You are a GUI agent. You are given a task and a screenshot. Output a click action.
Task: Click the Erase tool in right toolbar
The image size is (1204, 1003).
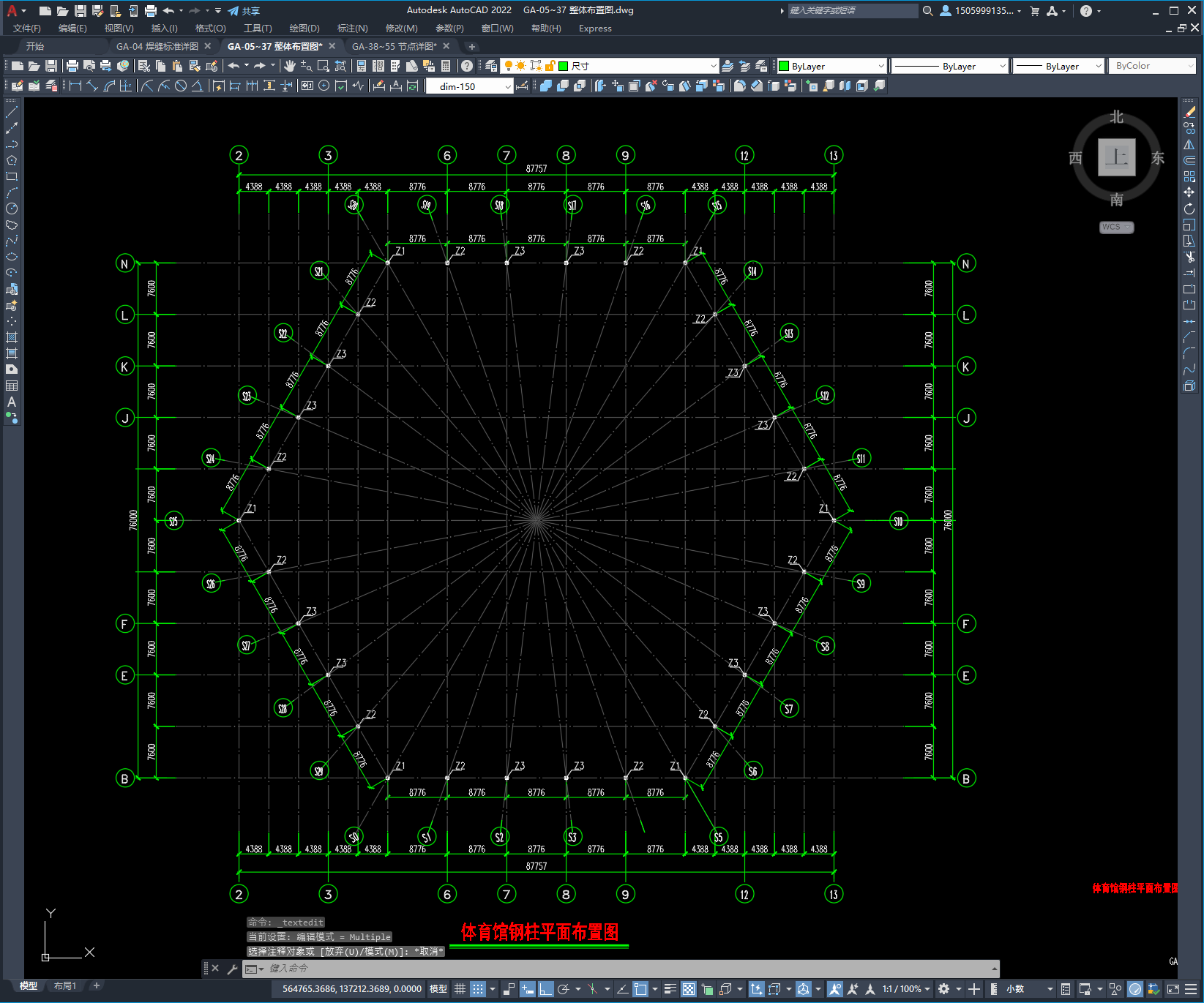click(x=1189, y=112)
